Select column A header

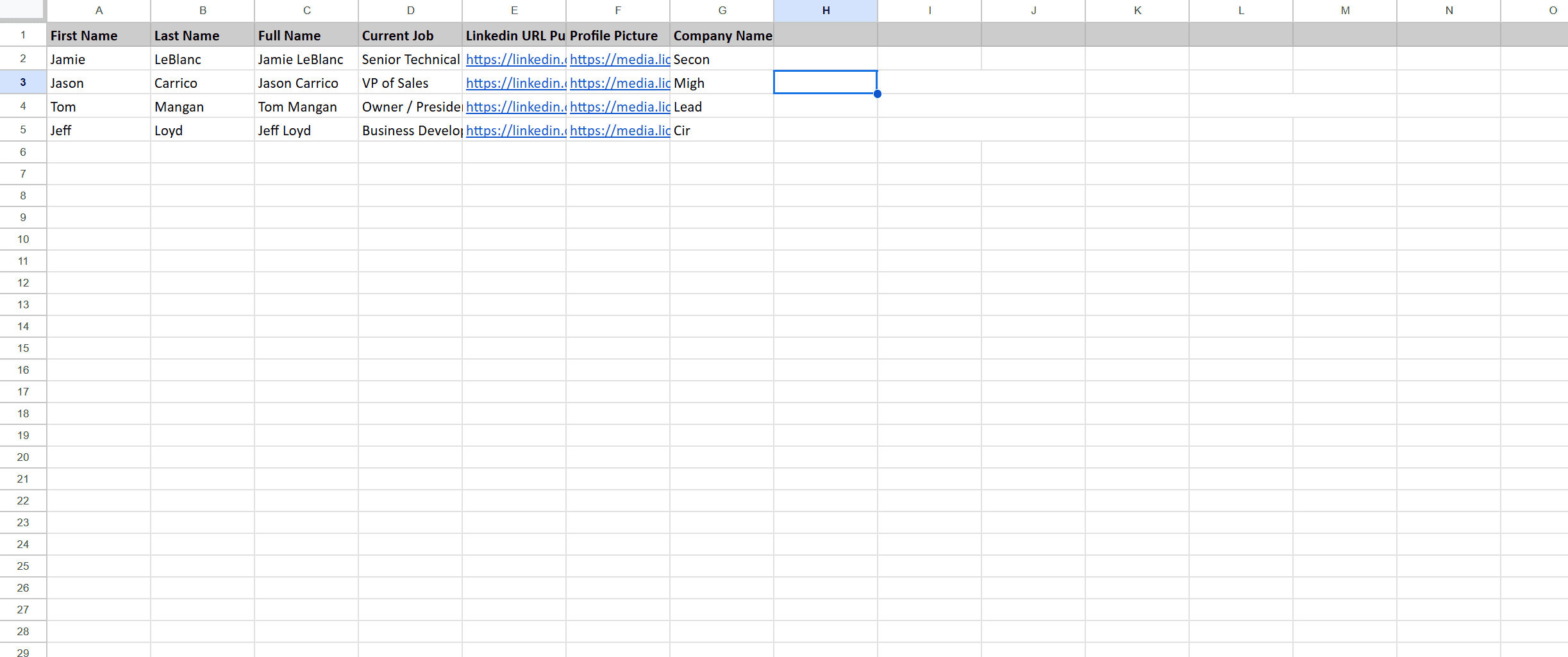(99, 10)
